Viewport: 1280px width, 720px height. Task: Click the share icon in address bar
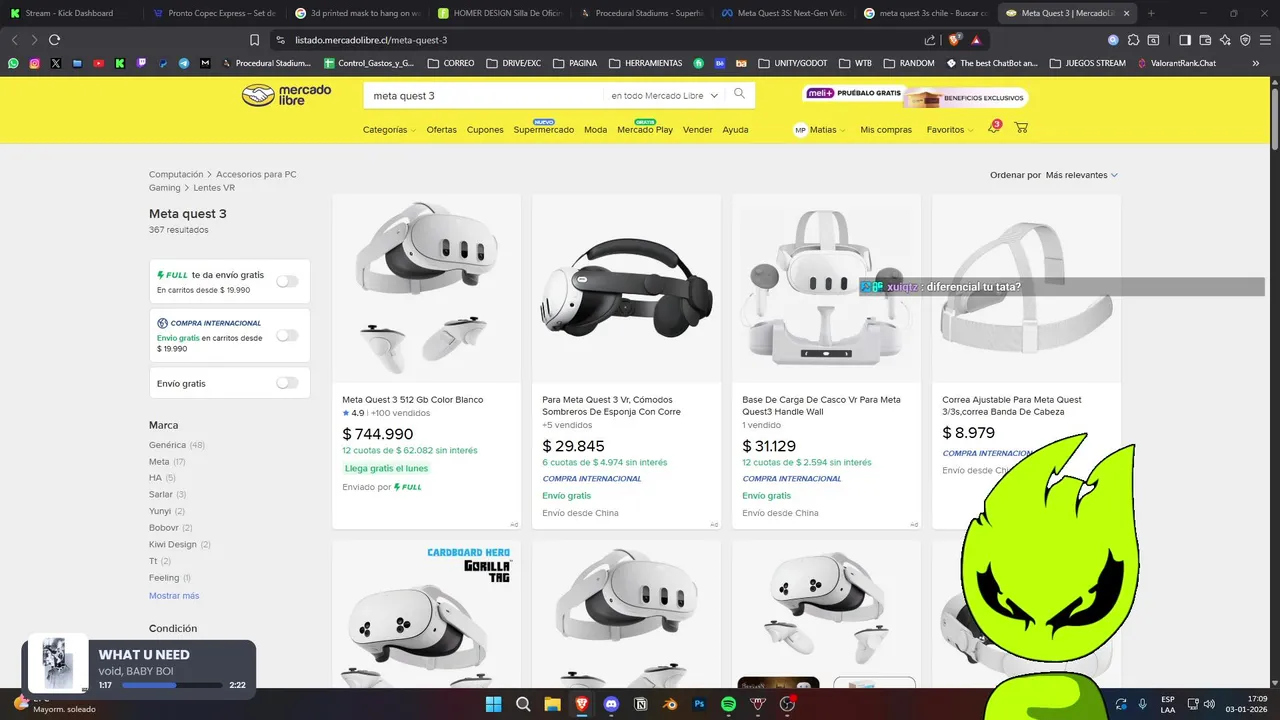[x=930, y=40]
